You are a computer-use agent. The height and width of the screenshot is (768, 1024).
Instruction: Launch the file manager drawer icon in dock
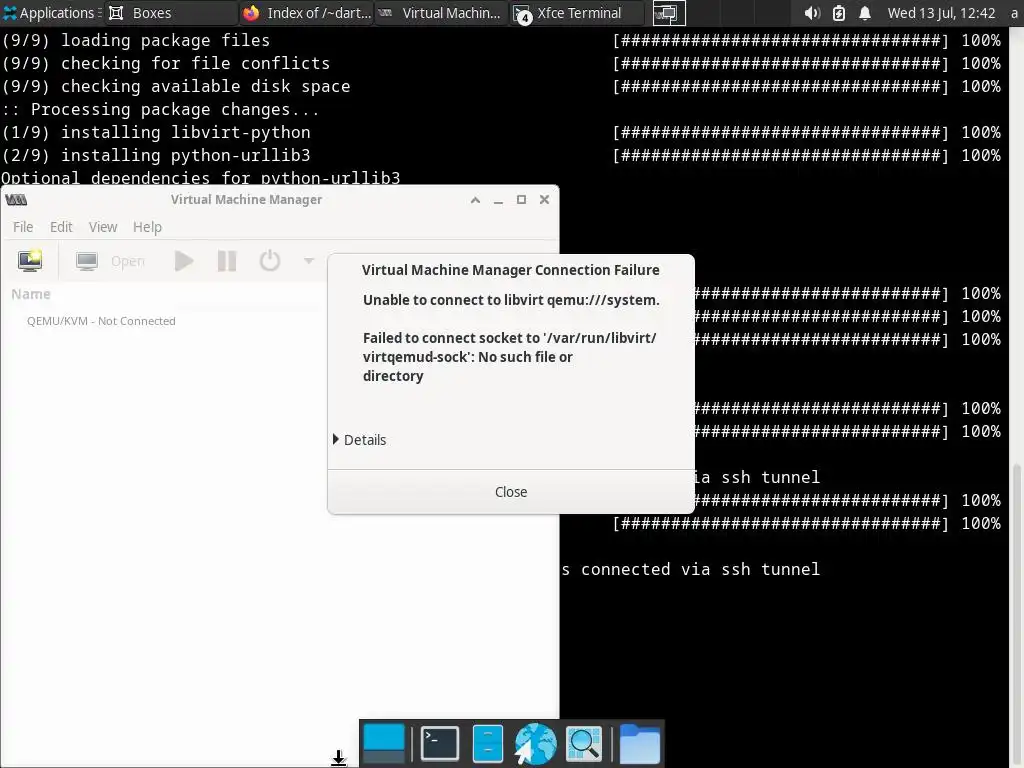click(487, 743)
